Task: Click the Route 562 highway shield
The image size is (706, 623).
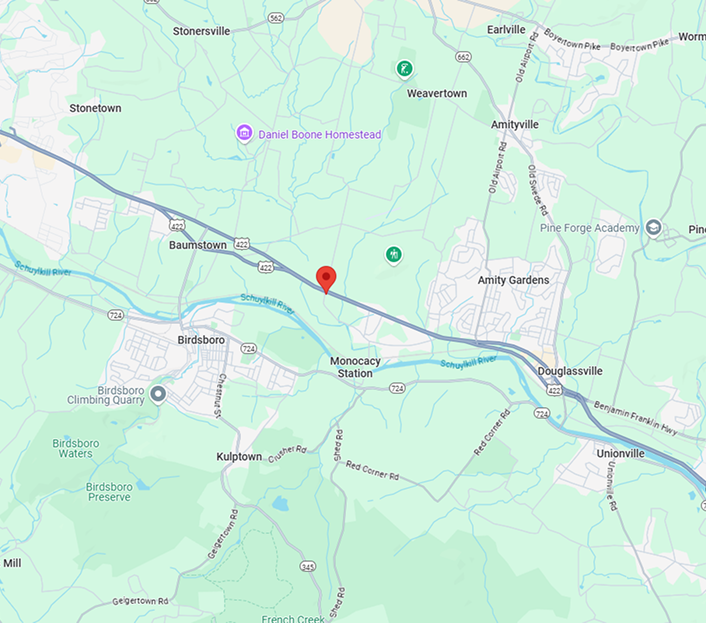Action: point(276,18)
